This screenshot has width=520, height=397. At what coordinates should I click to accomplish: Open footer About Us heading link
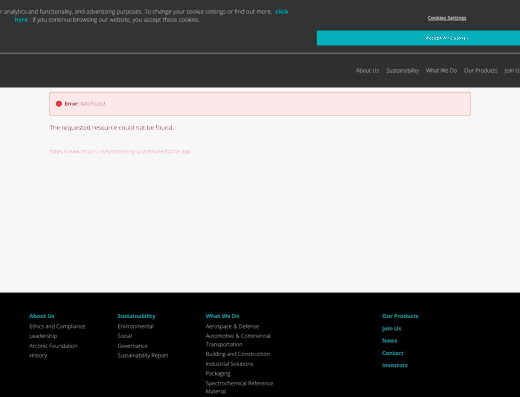[x=42, y=316]
